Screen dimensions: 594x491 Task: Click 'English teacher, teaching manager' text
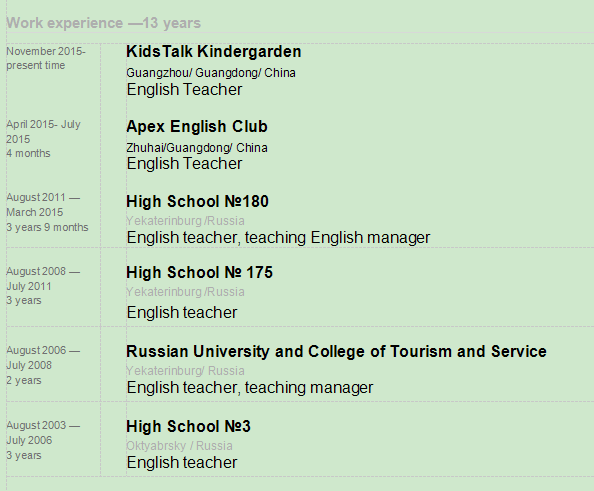tap(250, 388)
